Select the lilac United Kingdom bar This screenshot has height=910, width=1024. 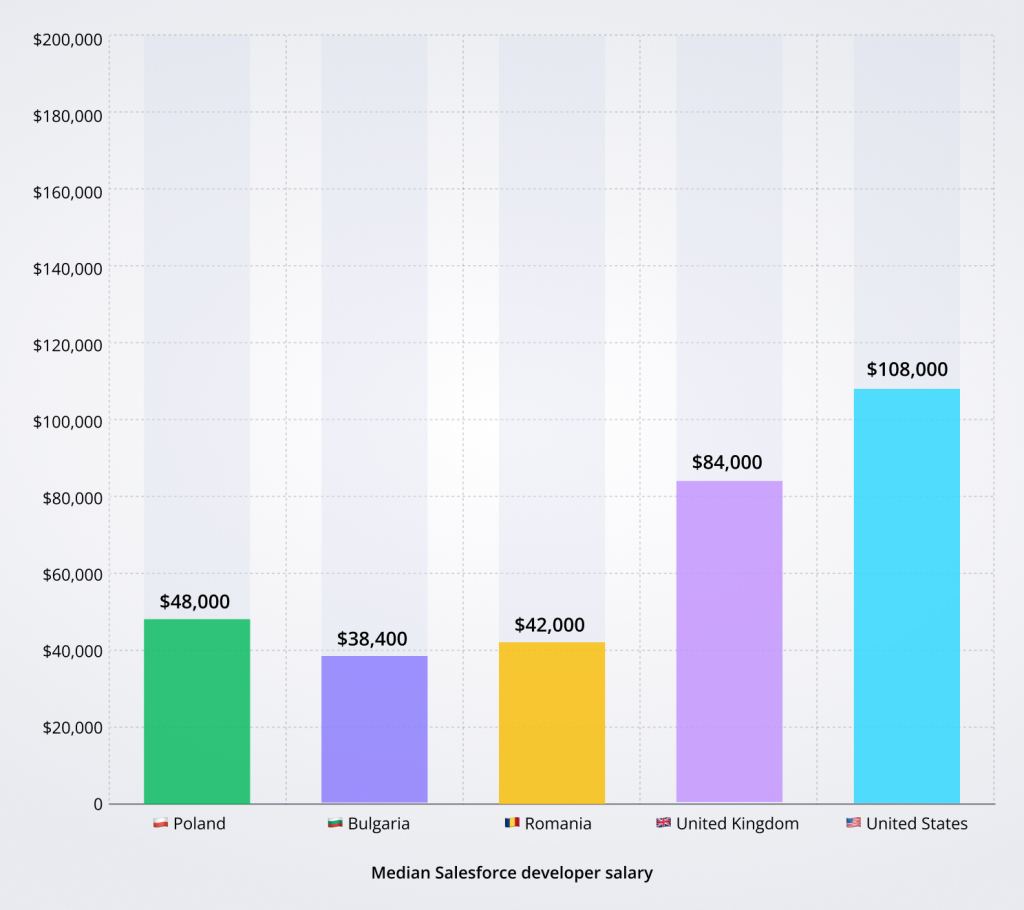pyautogui.click(x=729, y=642)
